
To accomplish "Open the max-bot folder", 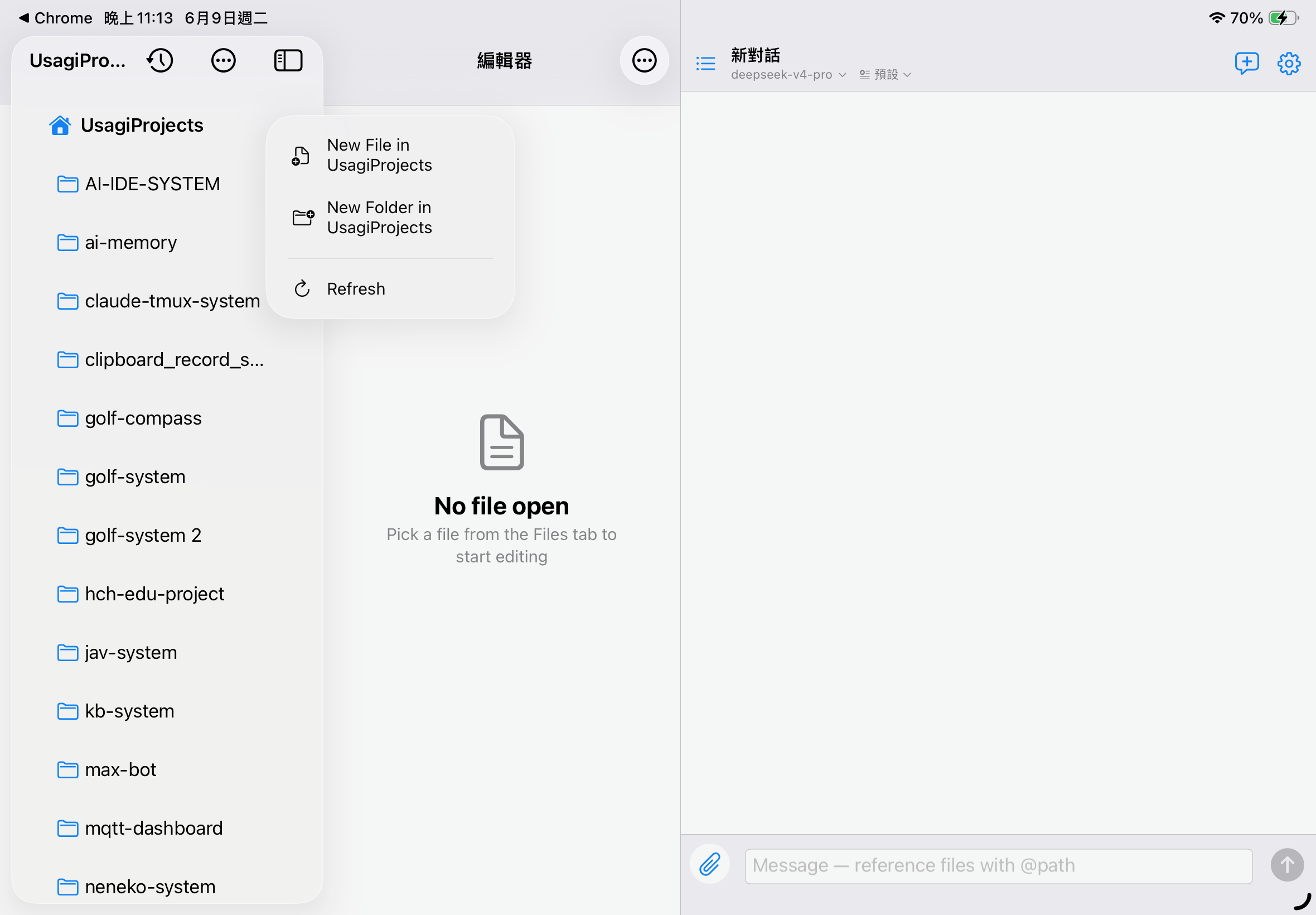I will point(107,770).
